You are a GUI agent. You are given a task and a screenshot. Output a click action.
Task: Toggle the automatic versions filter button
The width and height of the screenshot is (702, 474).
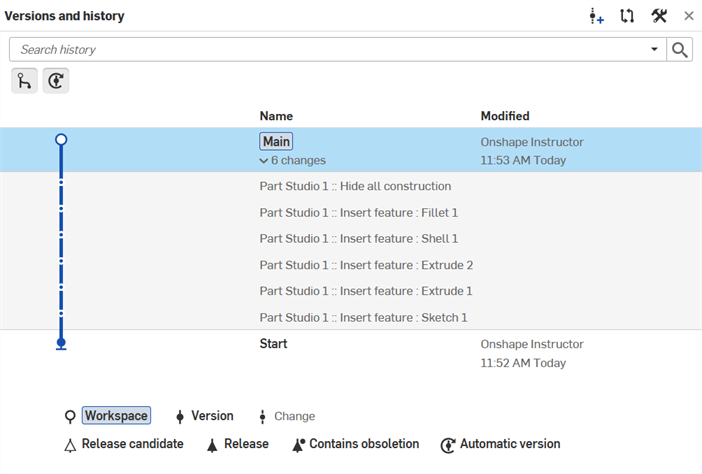[x=56, y=82]
